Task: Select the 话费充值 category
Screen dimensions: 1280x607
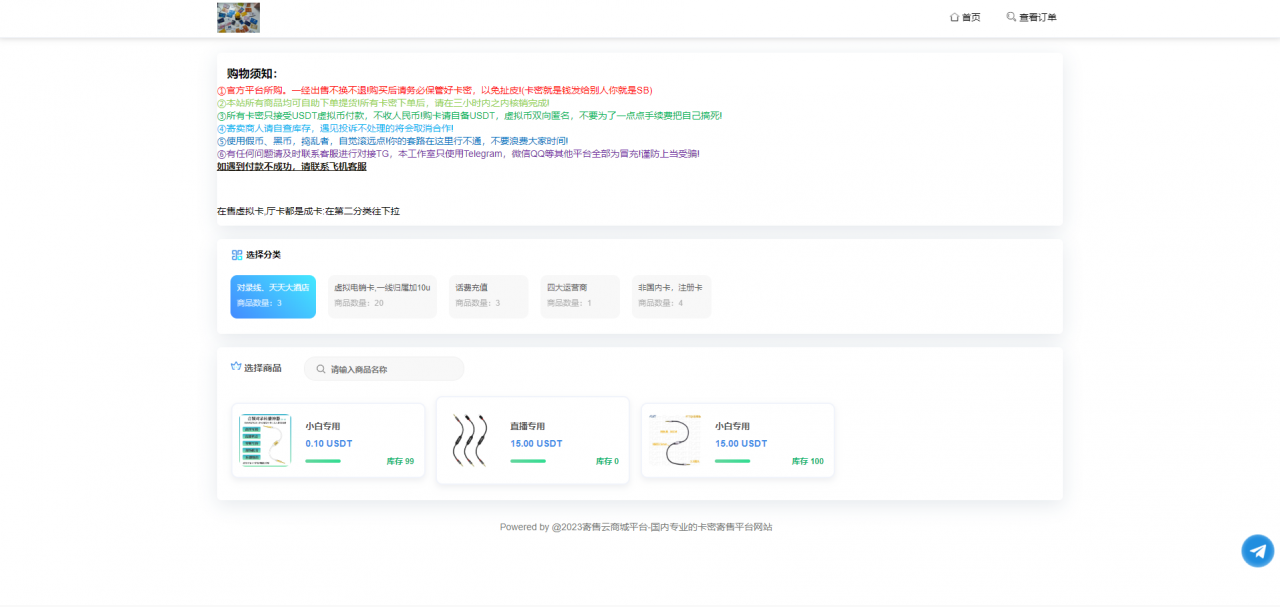Action: 488,296
